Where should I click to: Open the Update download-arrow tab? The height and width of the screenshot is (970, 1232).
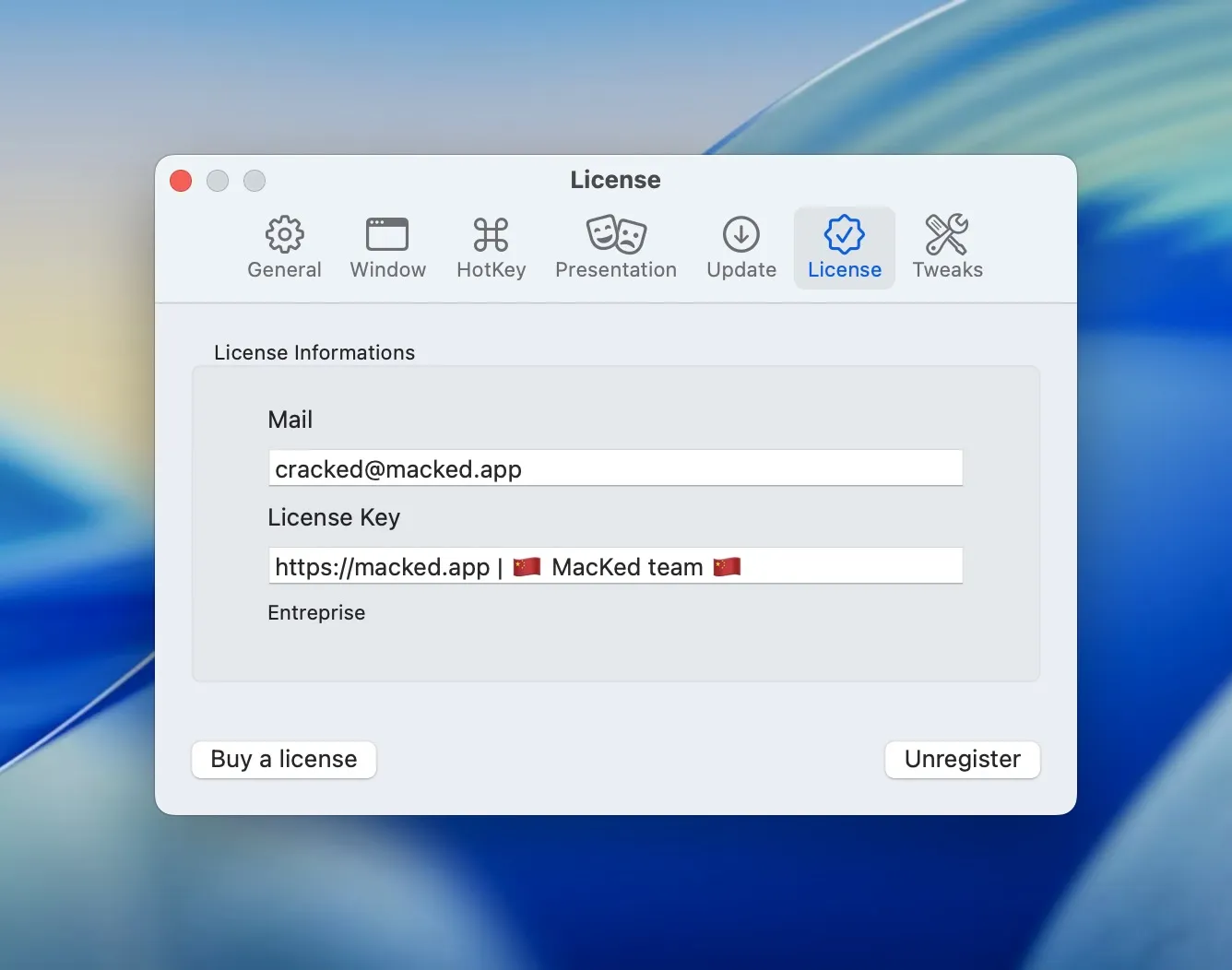(741, 247)
